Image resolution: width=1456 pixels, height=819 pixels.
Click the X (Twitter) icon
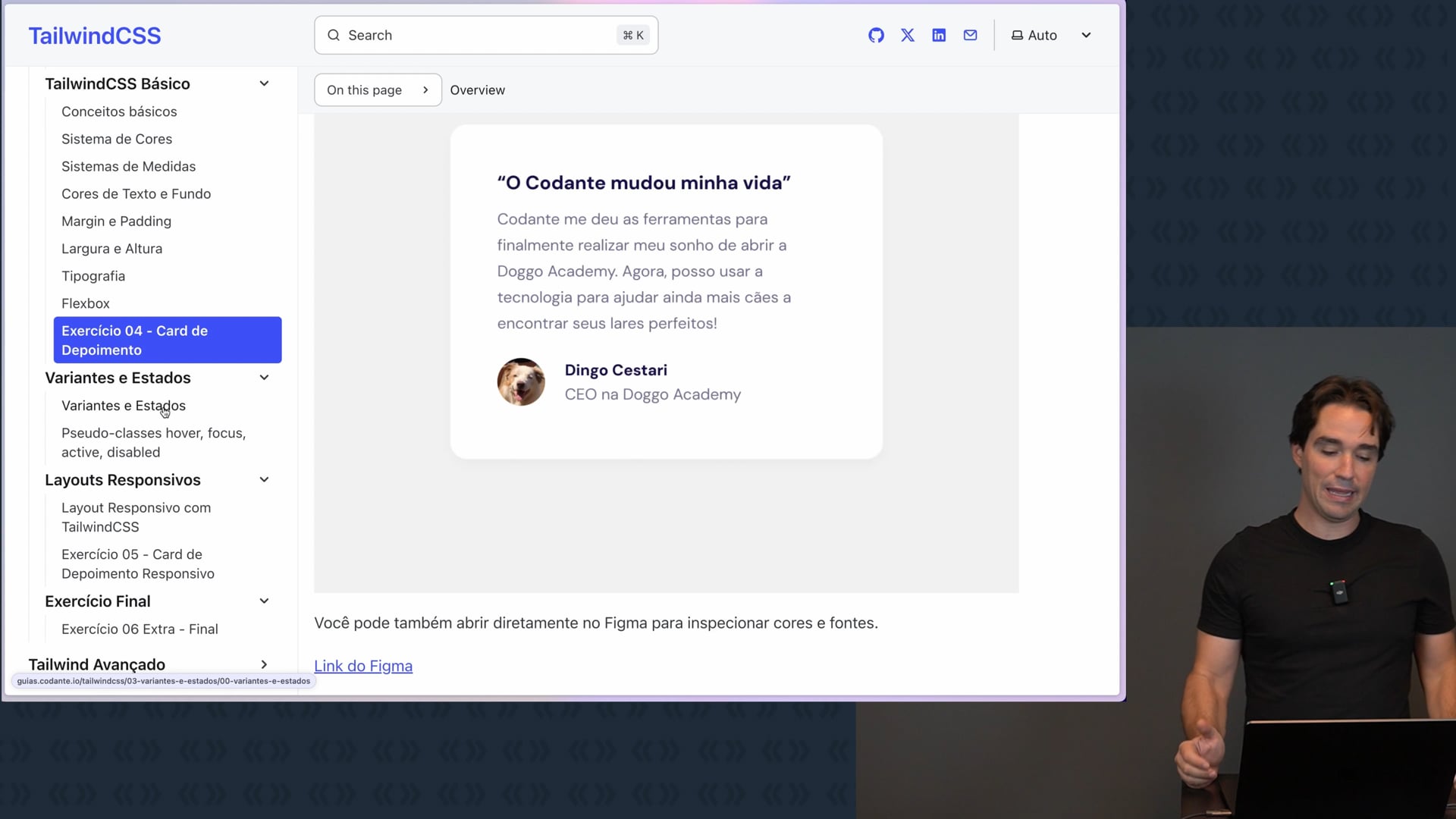[x=908, y=36]
